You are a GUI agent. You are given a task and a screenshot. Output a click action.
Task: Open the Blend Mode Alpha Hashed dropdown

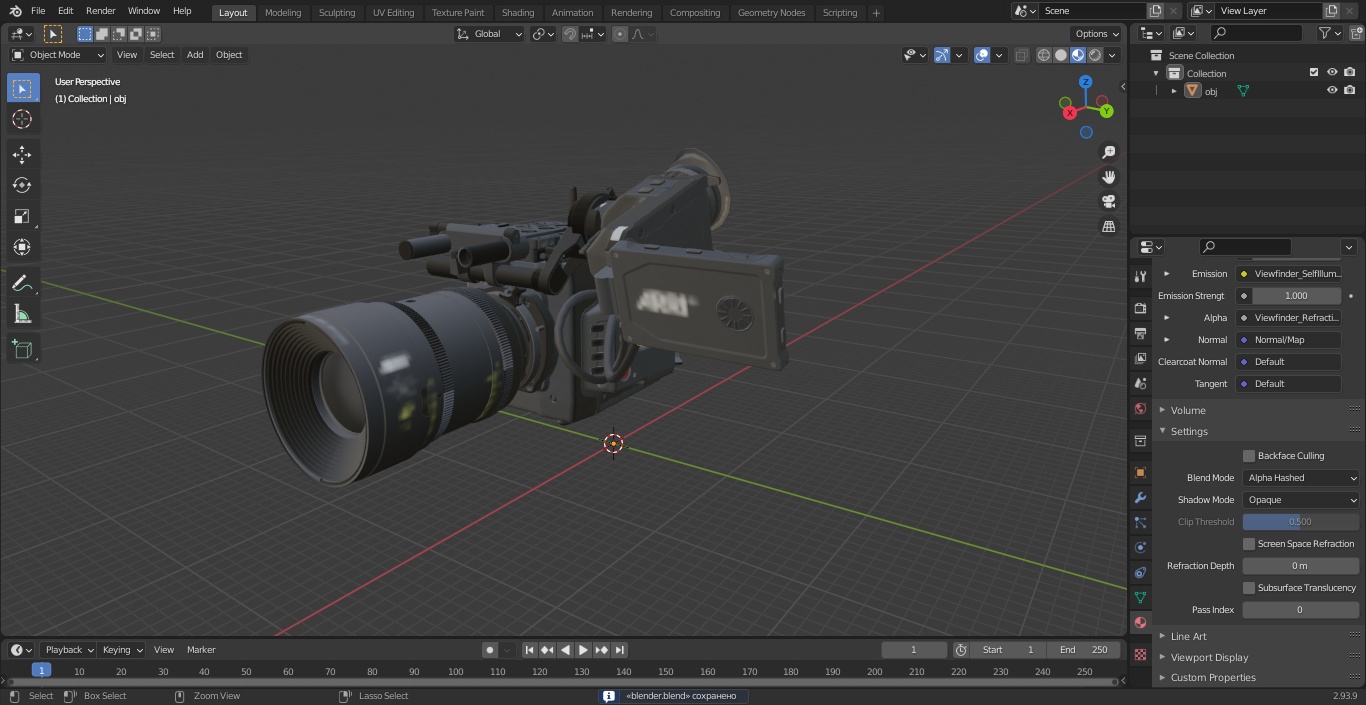(1301, 478)
